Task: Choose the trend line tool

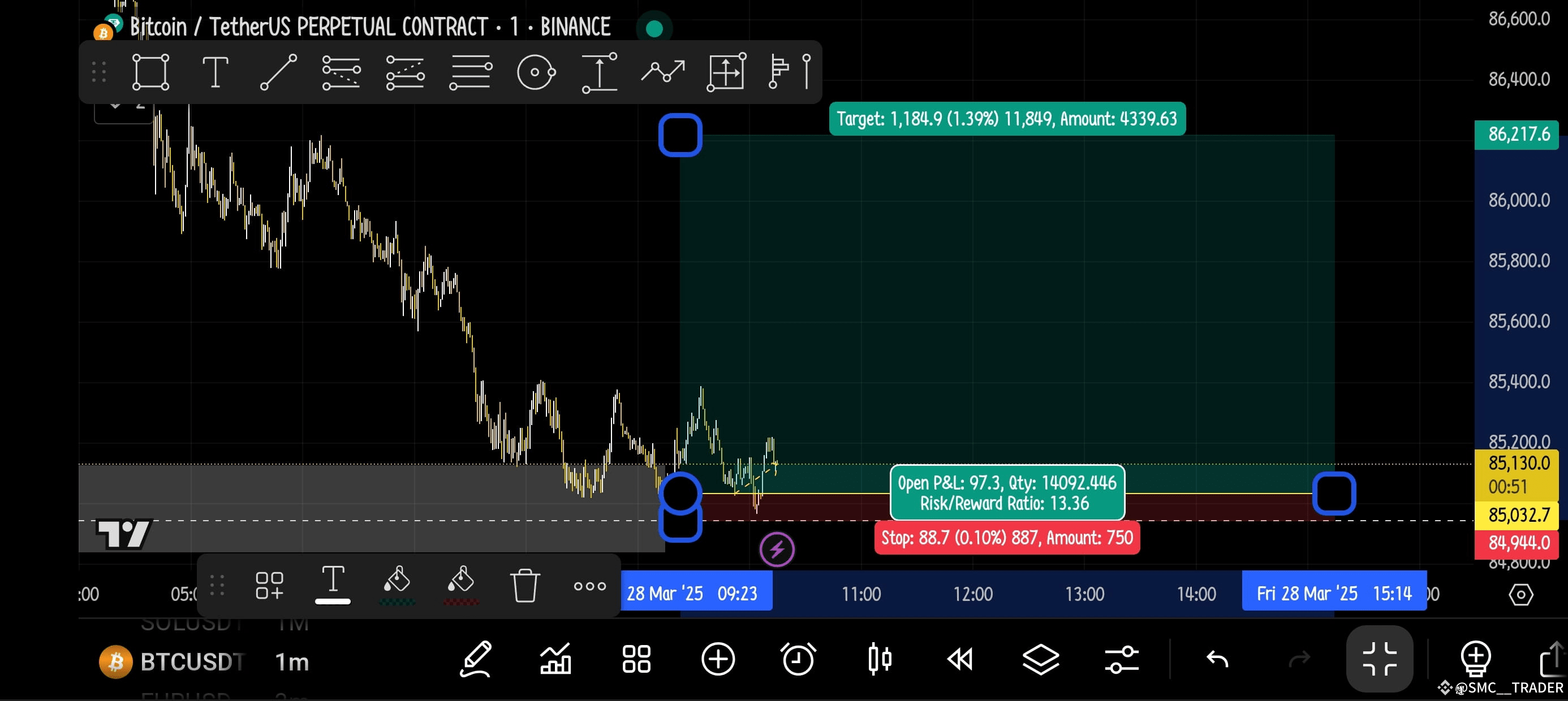Action: point(278,72)
